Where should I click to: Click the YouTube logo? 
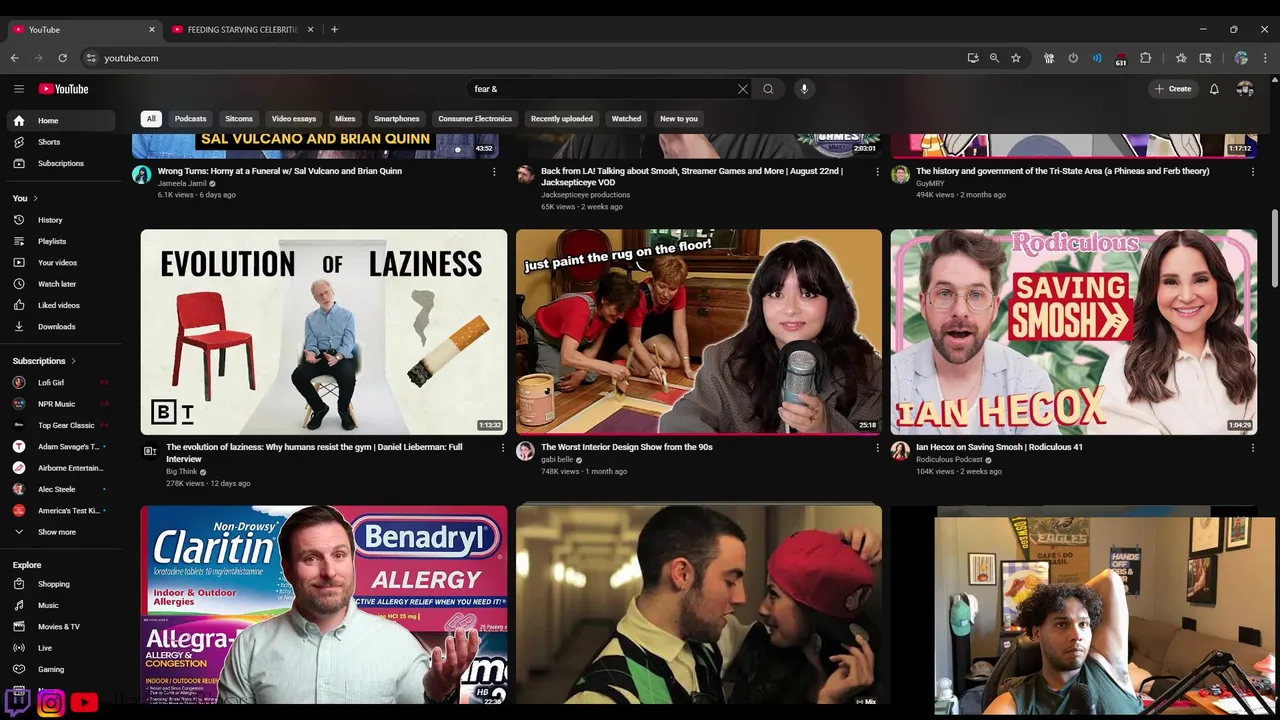[x=63, y=89]
